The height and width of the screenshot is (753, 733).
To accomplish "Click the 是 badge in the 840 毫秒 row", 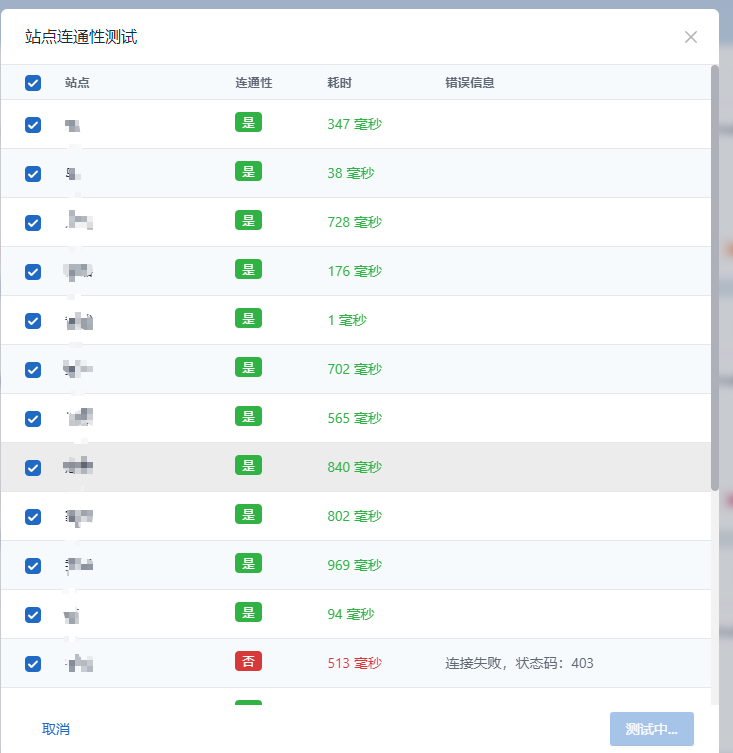I will tap(248, 465).
